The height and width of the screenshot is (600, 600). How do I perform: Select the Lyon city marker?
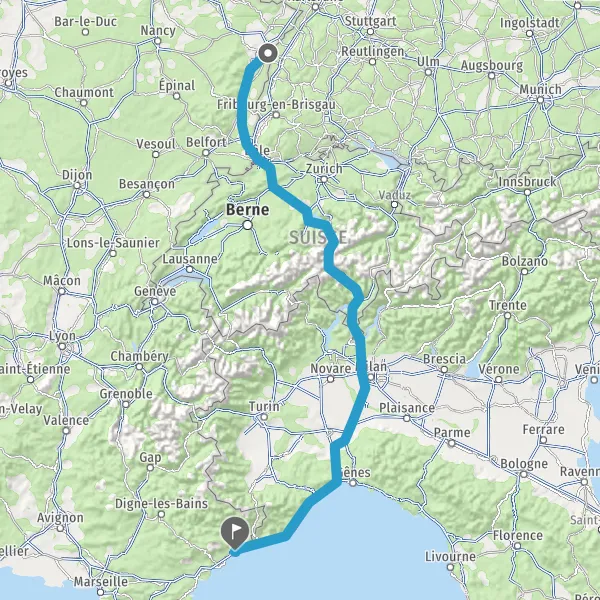click(62, 347)
